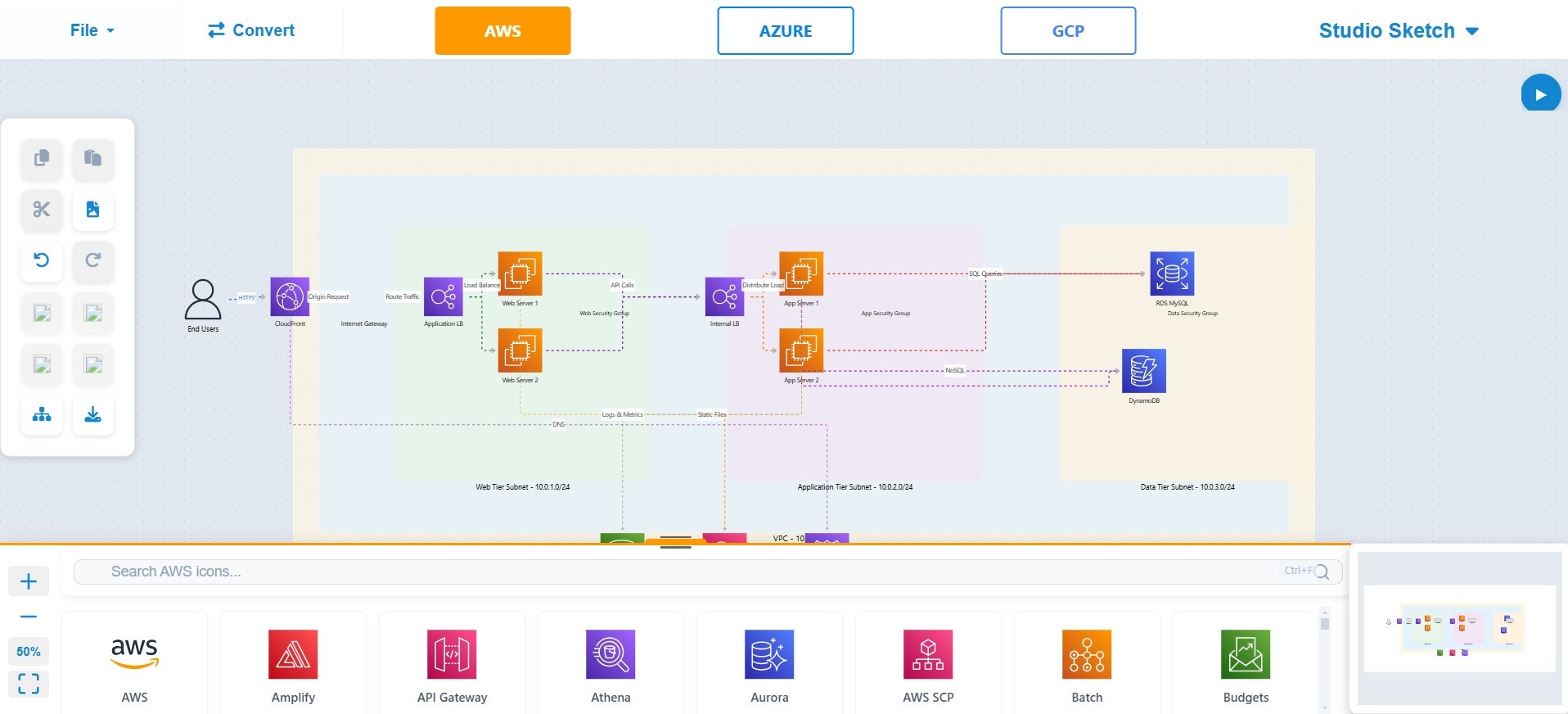Click the Data Tier Subnet label
Viewport: 1568px width, 714px height.
point(1187,487)
